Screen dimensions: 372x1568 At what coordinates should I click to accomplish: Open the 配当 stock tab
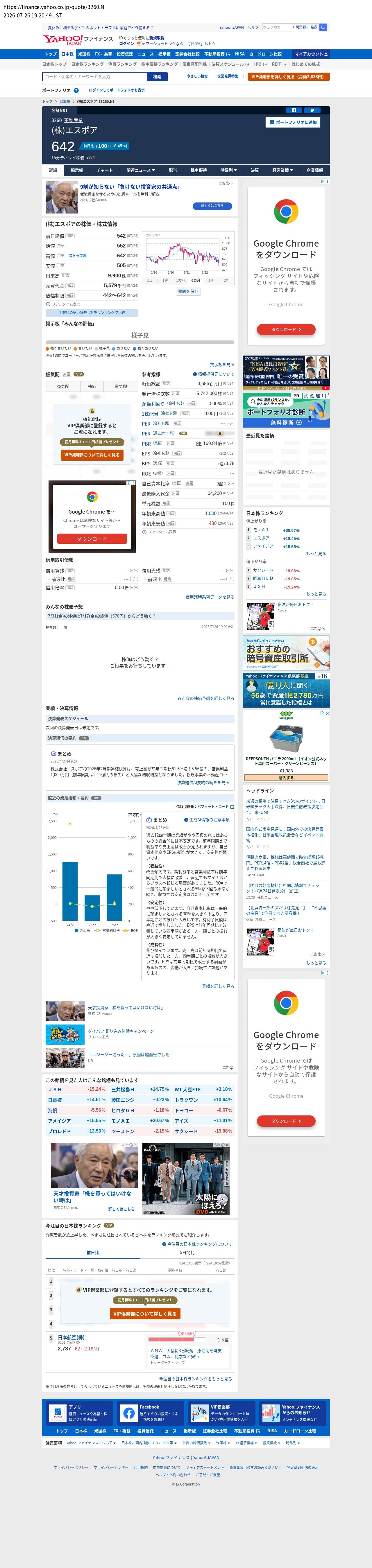pyautogui.click(x=173, y=171)
